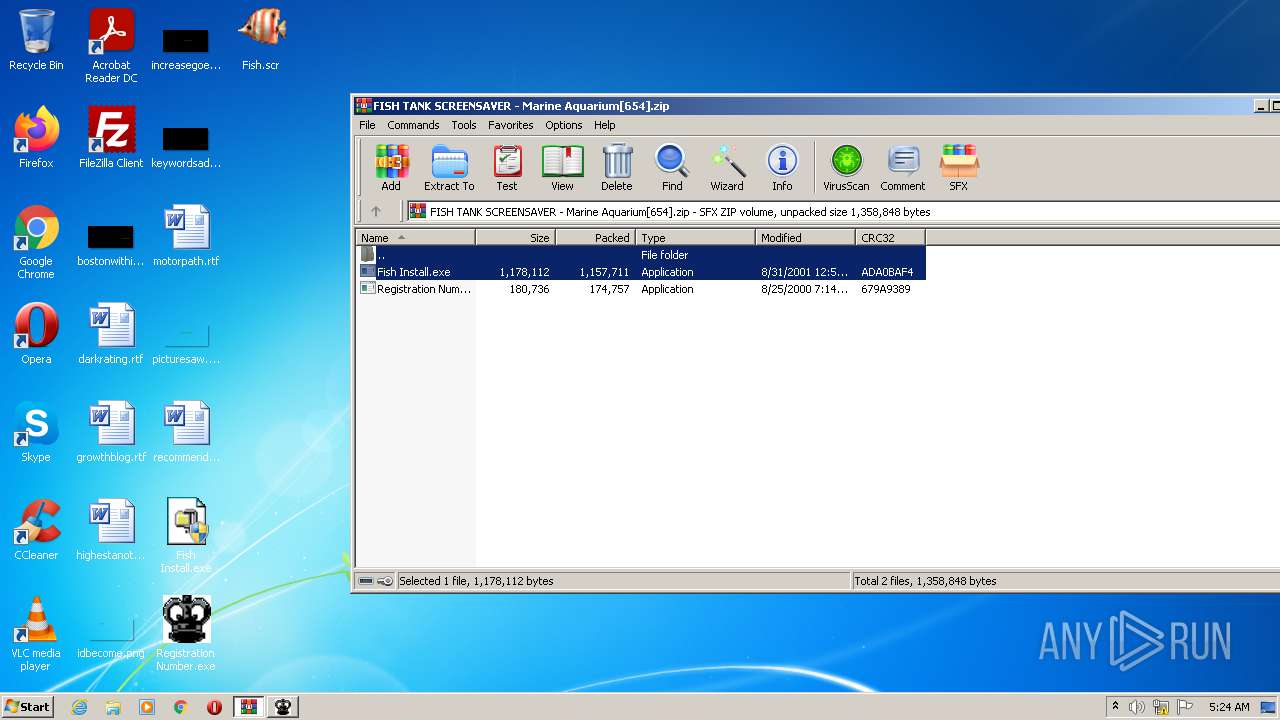This screenshot has height=720, width=1280.
Task: Show hidden system tray icons
Action: pyautogui.click(x=1115, y=707)
